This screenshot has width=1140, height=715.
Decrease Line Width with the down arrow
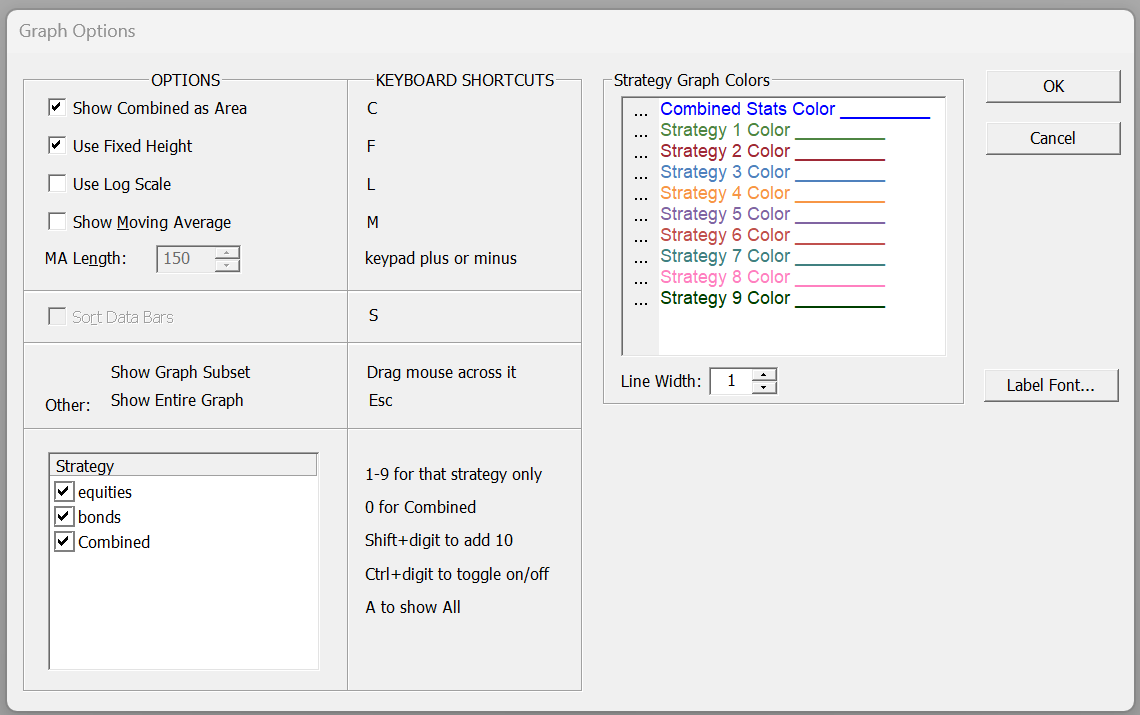pos(764,387)
